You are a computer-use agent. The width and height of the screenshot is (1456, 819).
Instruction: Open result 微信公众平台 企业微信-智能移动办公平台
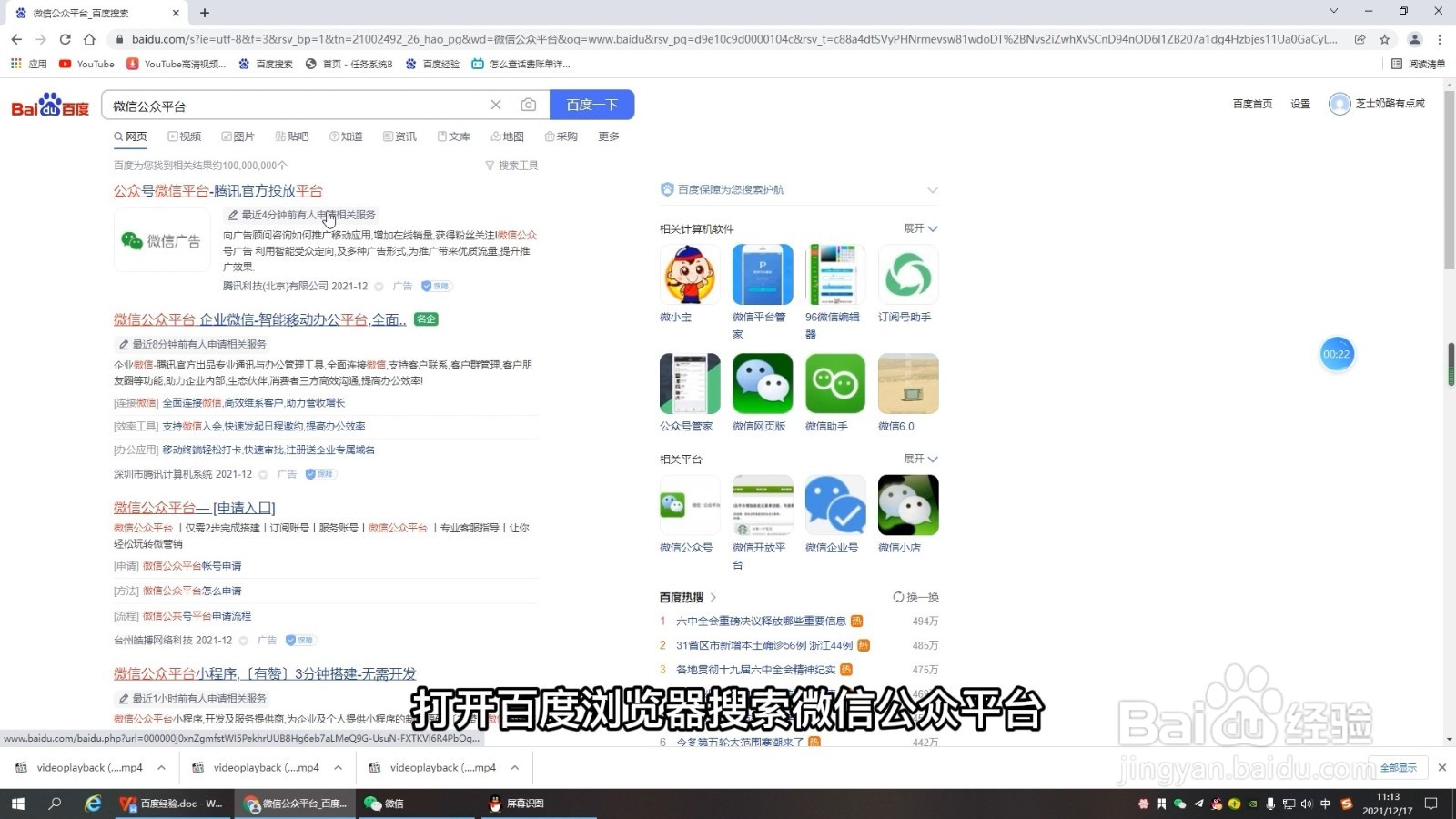click(260, 319)
